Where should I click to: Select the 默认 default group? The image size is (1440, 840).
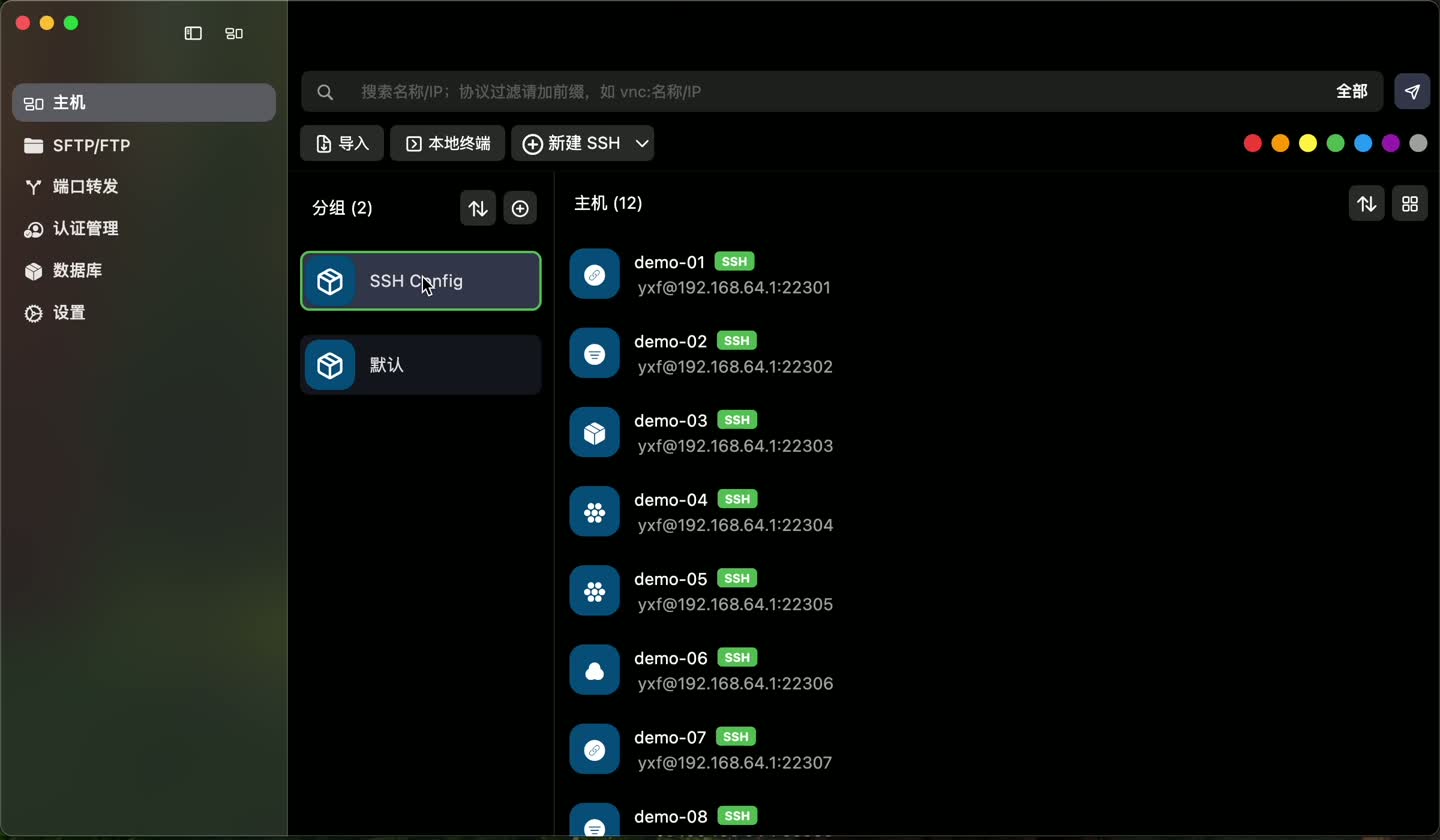coord(421,365)
